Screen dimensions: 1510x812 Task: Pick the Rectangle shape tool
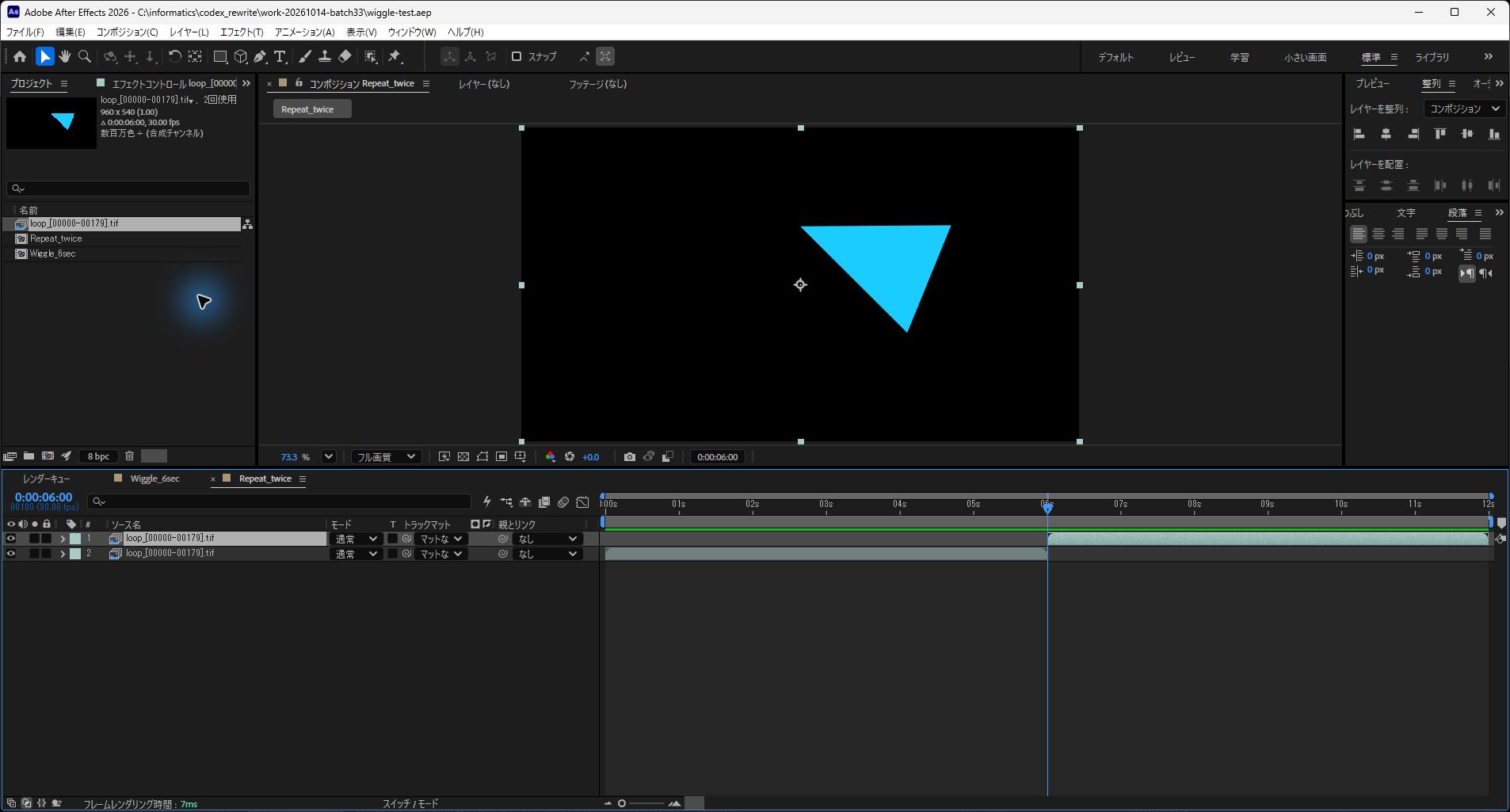click(220, 56)
